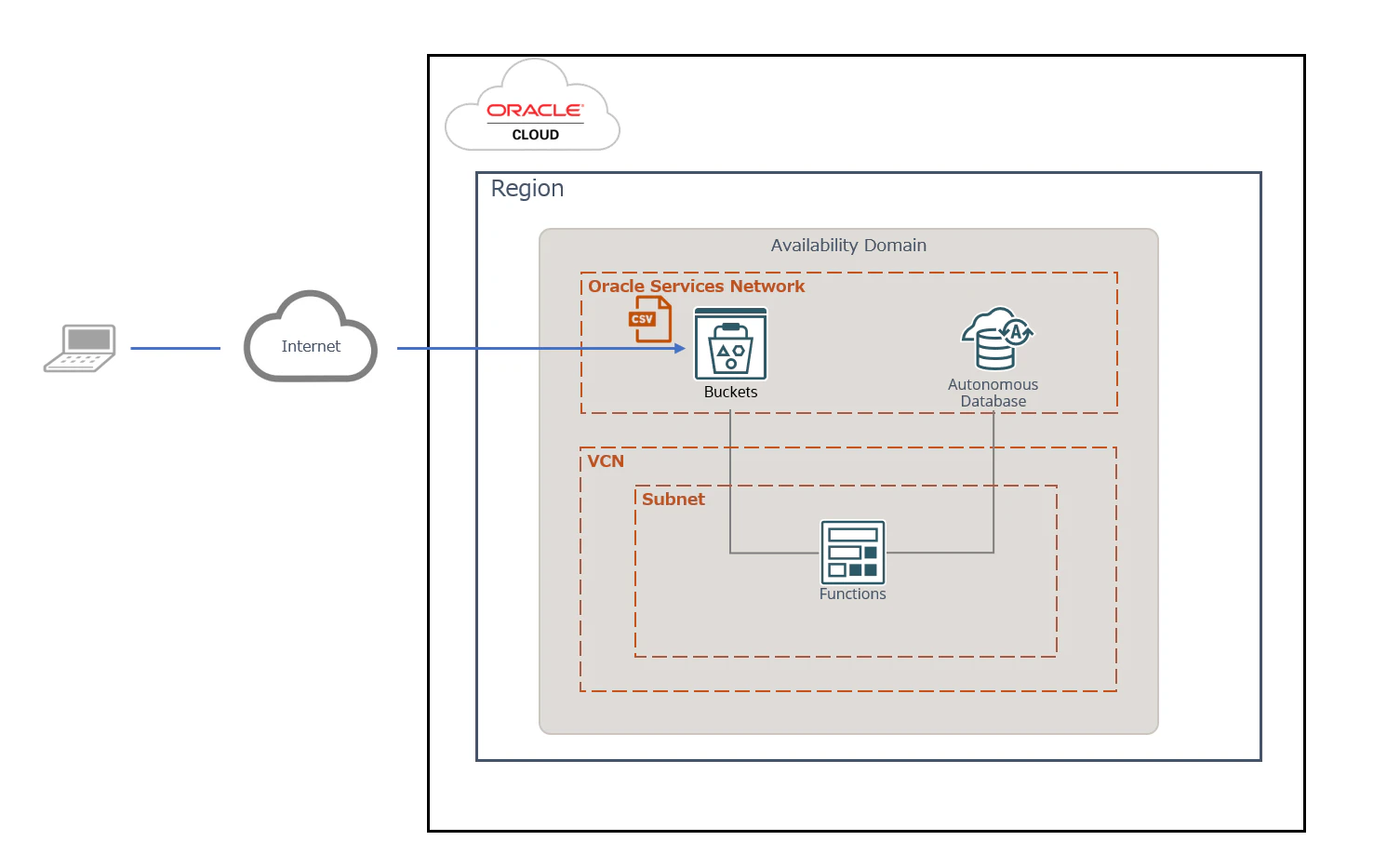Click the Functions service icon
This screenshot has height=854, width=1400.
point(853,553)
